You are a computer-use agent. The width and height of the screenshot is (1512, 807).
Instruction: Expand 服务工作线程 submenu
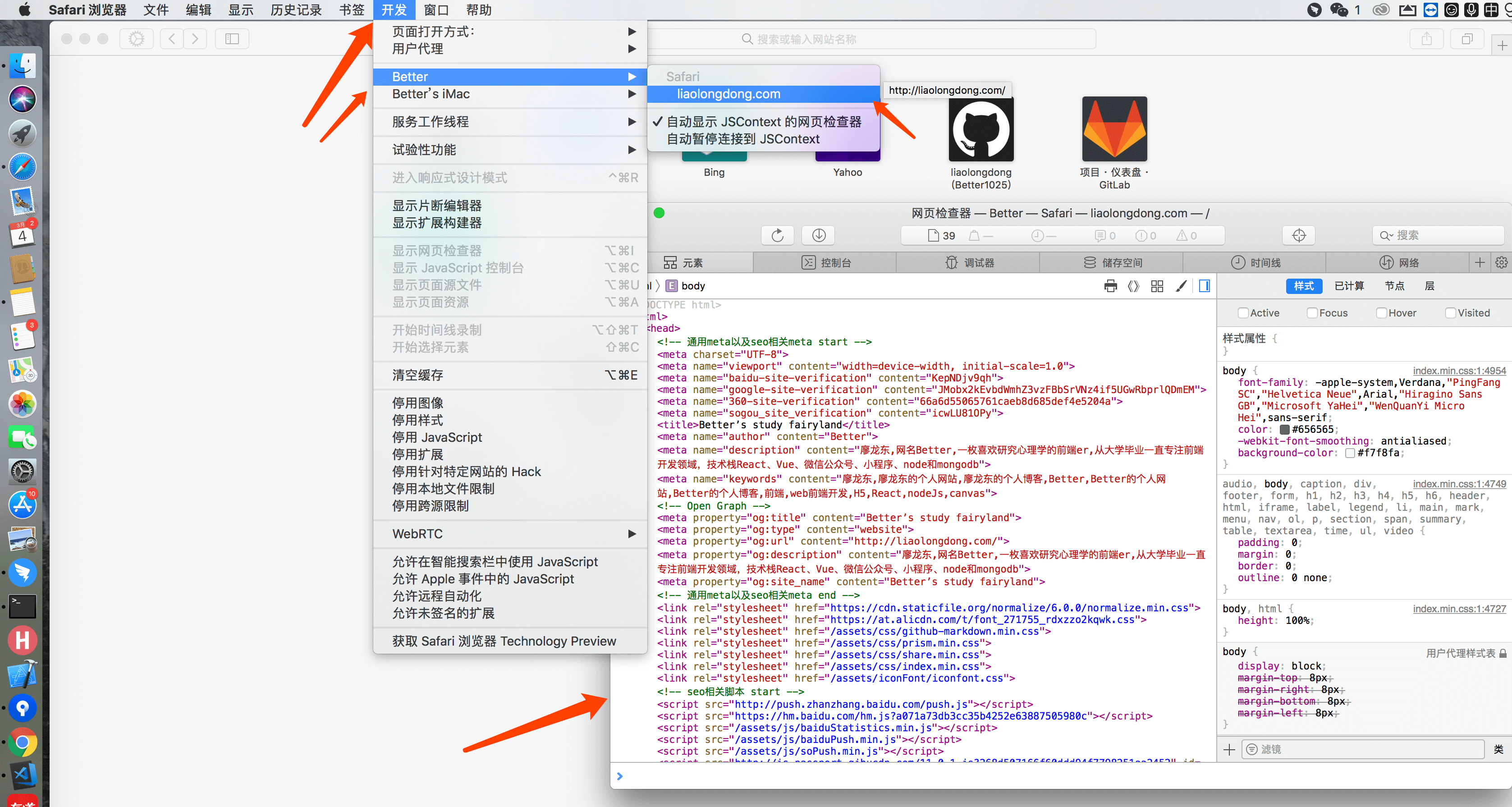point(510,121)
